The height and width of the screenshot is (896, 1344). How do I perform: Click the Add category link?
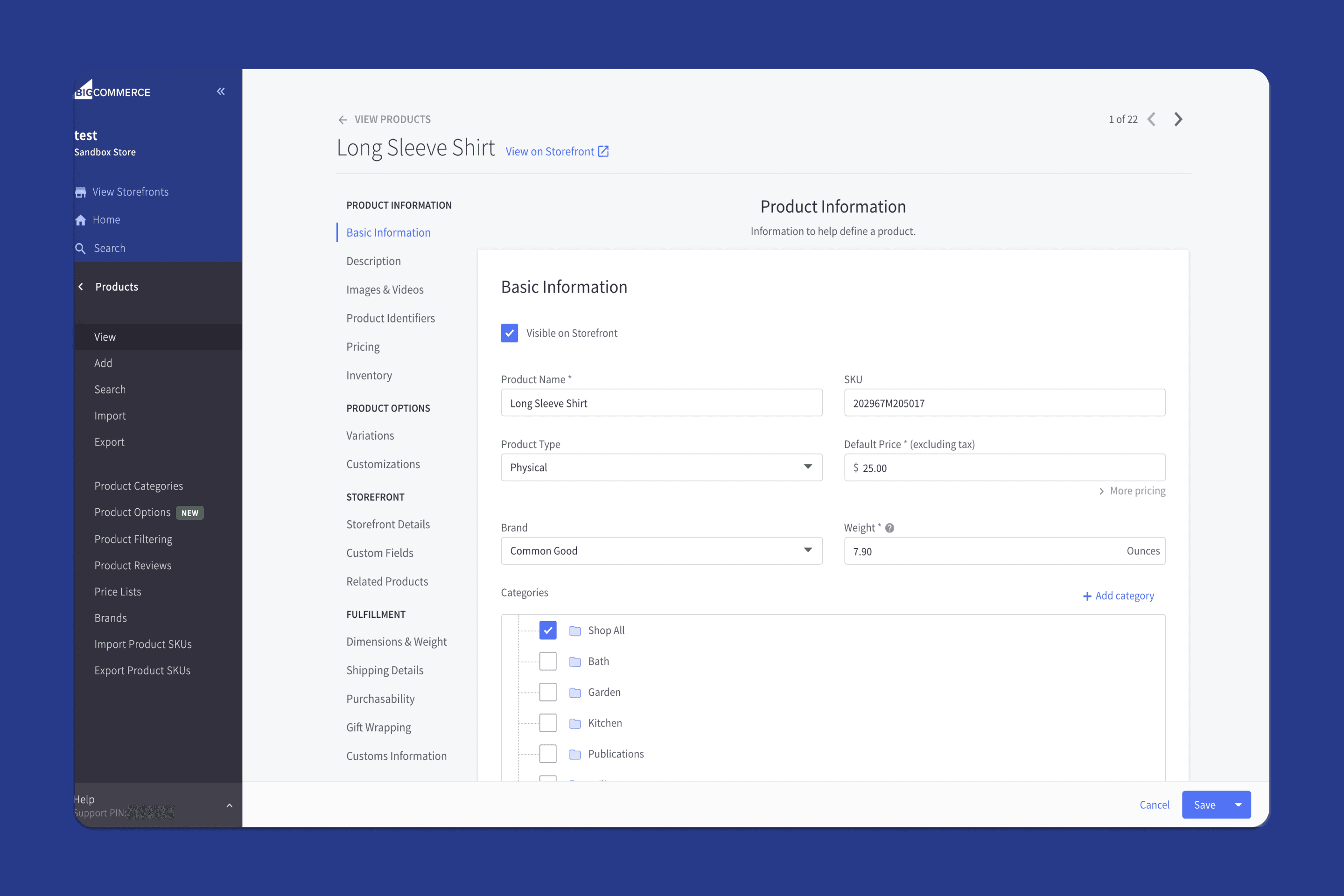(x=1118, y=595)
